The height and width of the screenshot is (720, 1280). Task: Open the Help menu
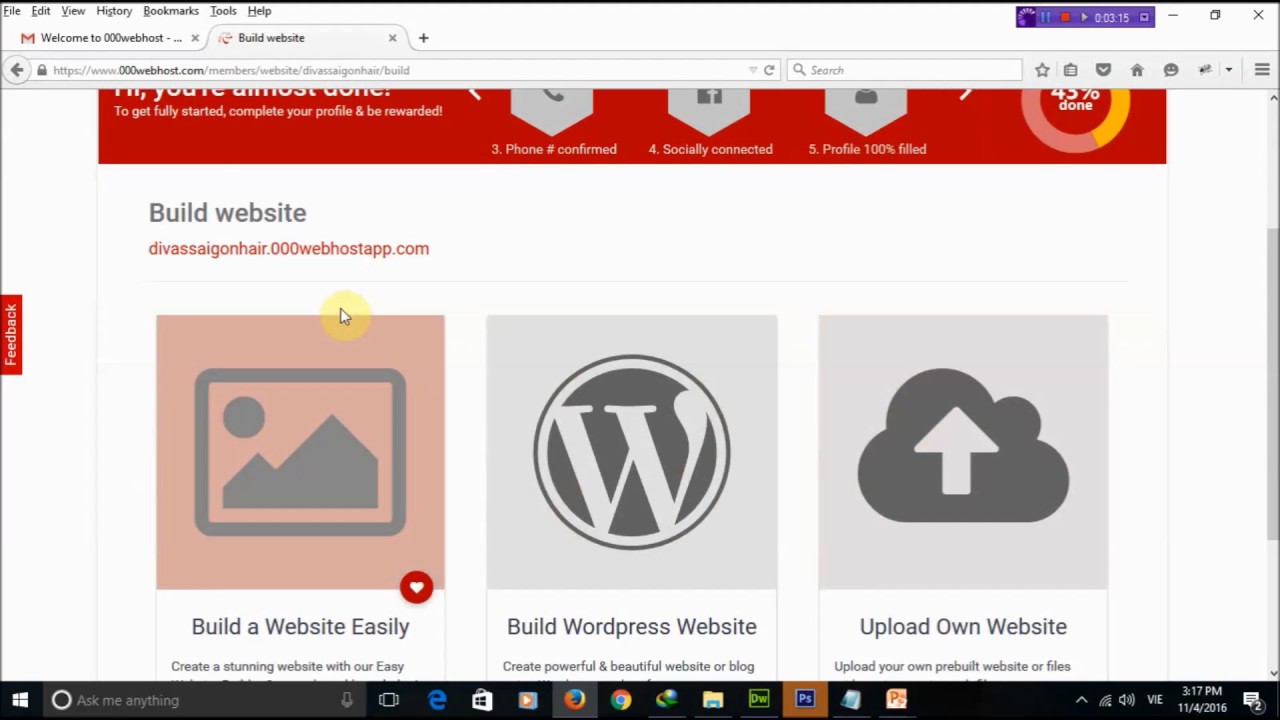(259, 10)
